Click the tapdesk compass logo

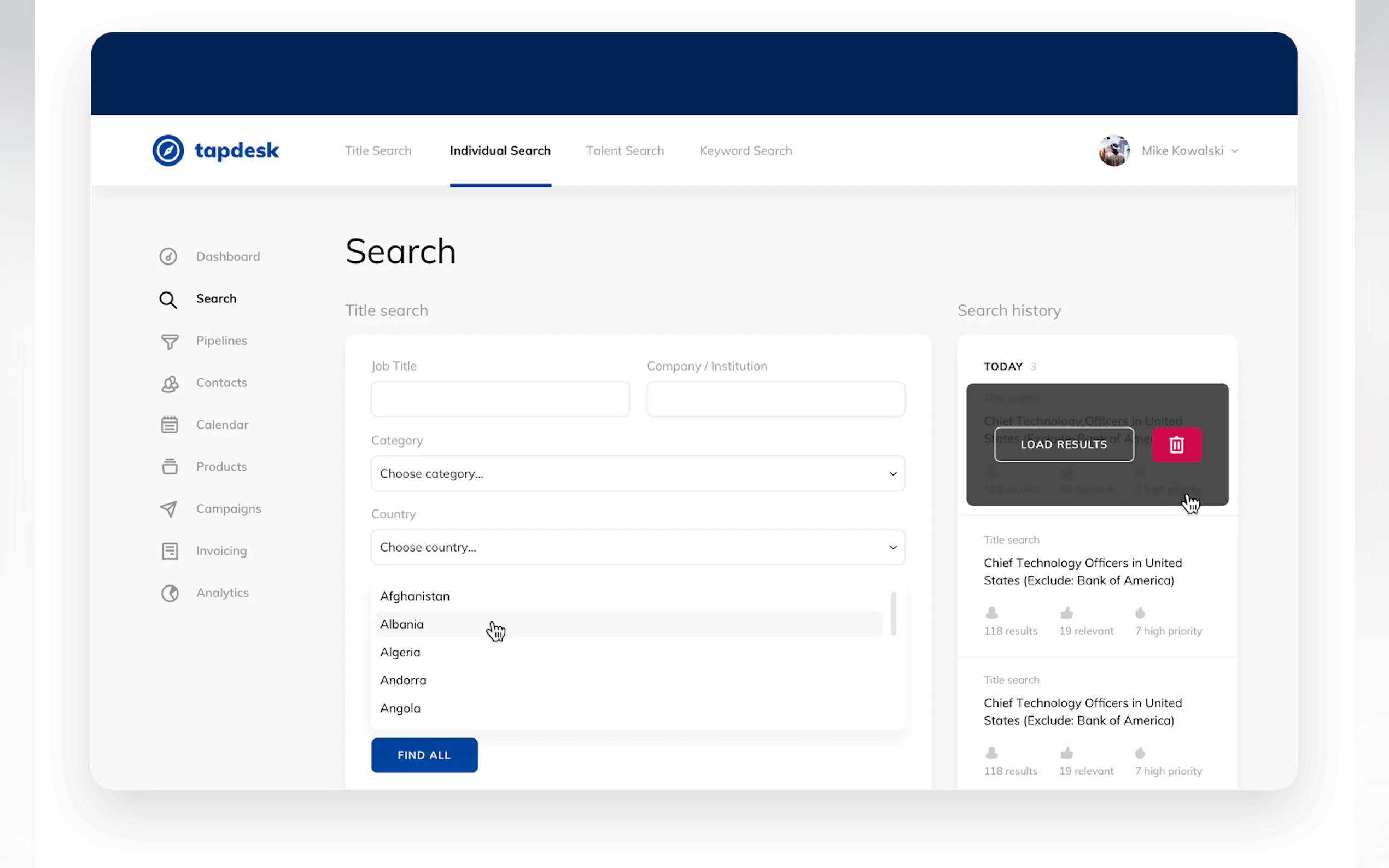coord(168,150)
